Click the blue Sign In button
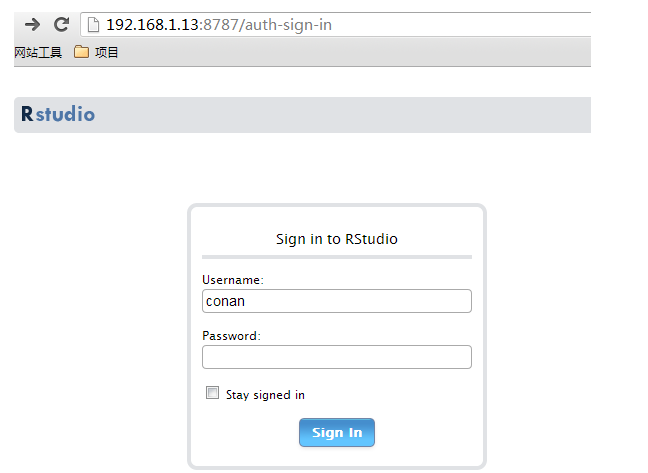Screen dimensions: 648x473 337,433
